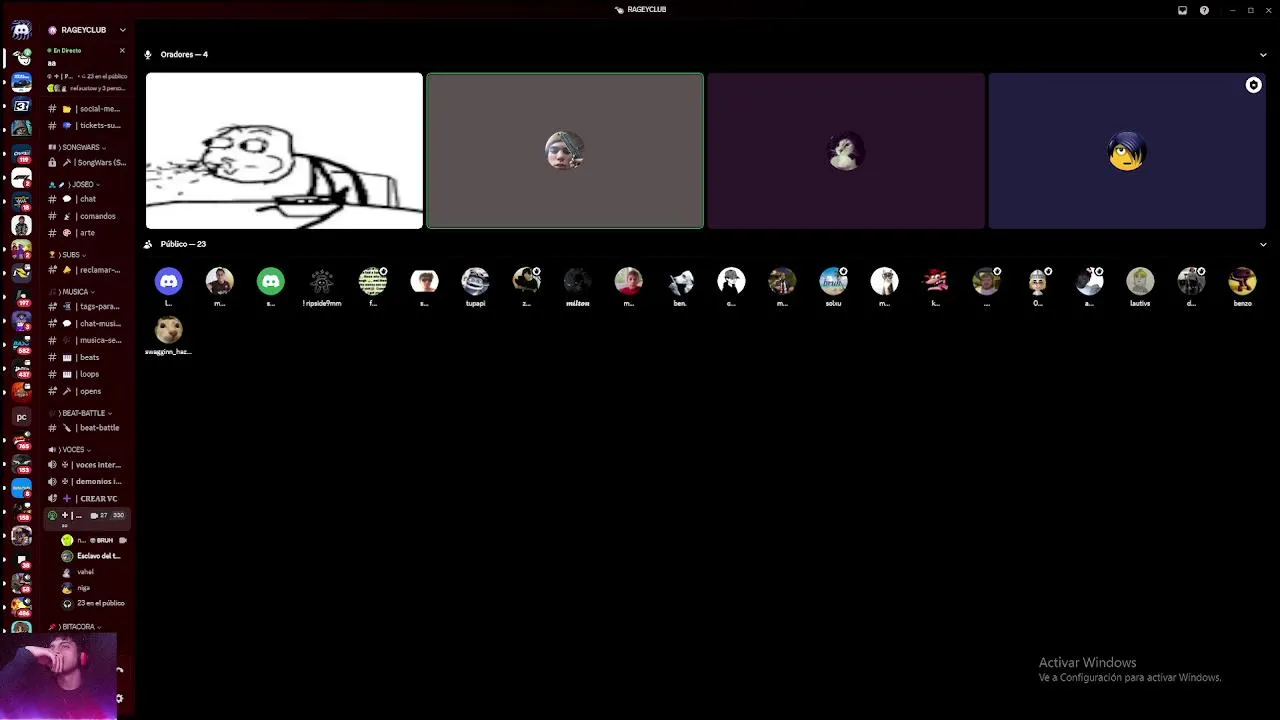Click 'Esclavo del t...' in voice channel list
The width and height of the screenshot is (1280, 720).
tap(93, 556)
